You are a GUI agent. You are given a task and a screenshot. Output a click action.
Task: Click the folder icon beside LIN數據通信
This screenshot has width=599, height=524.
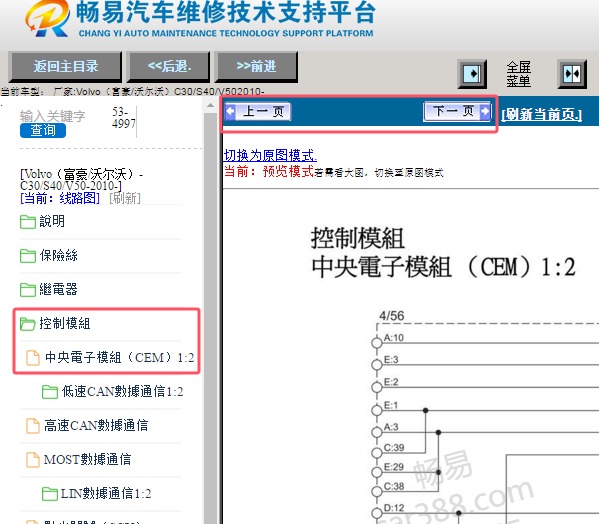click(50, 494)
